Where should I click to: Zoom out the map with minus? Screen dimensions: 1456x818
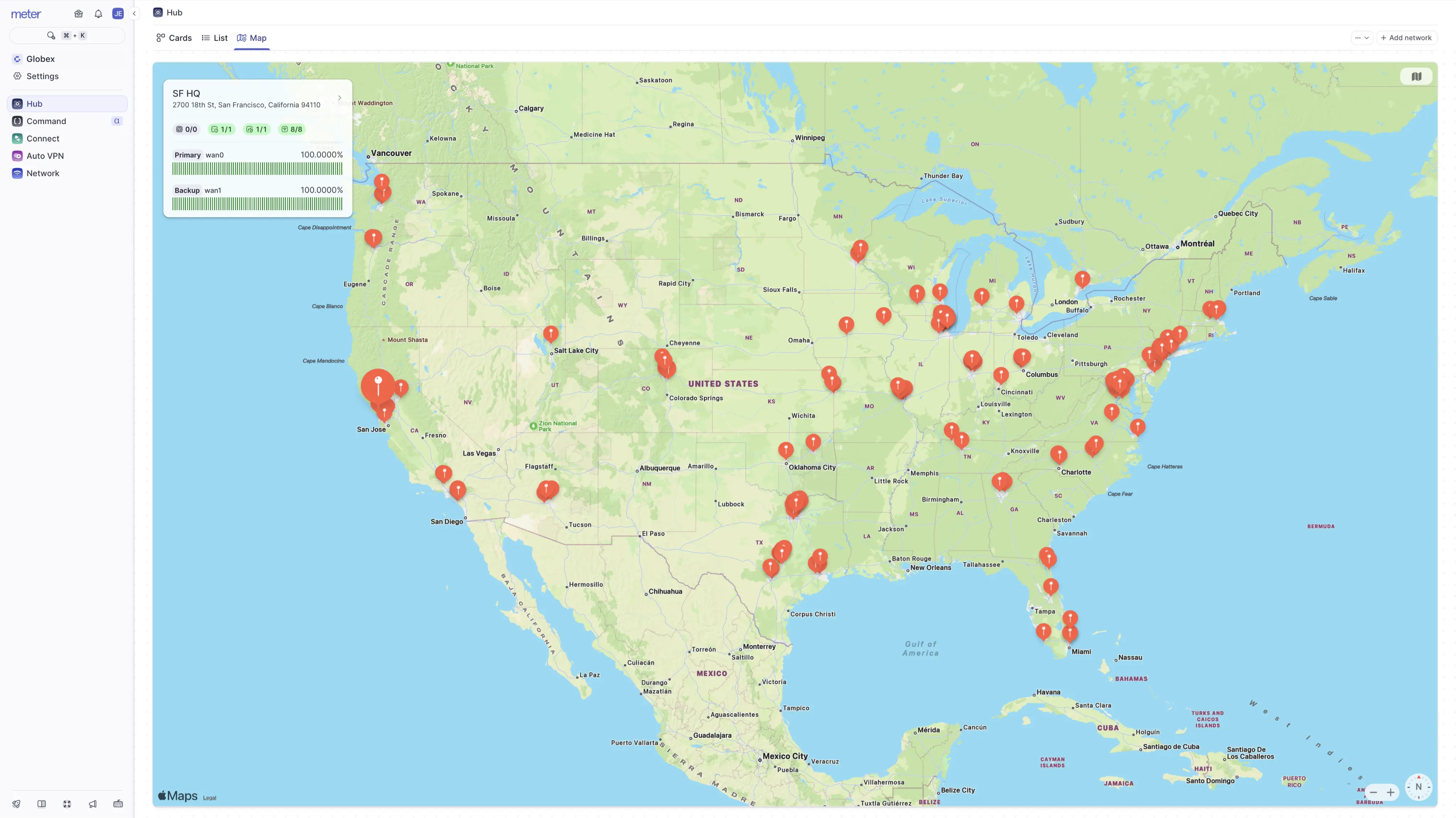(x=1374, y=792)
